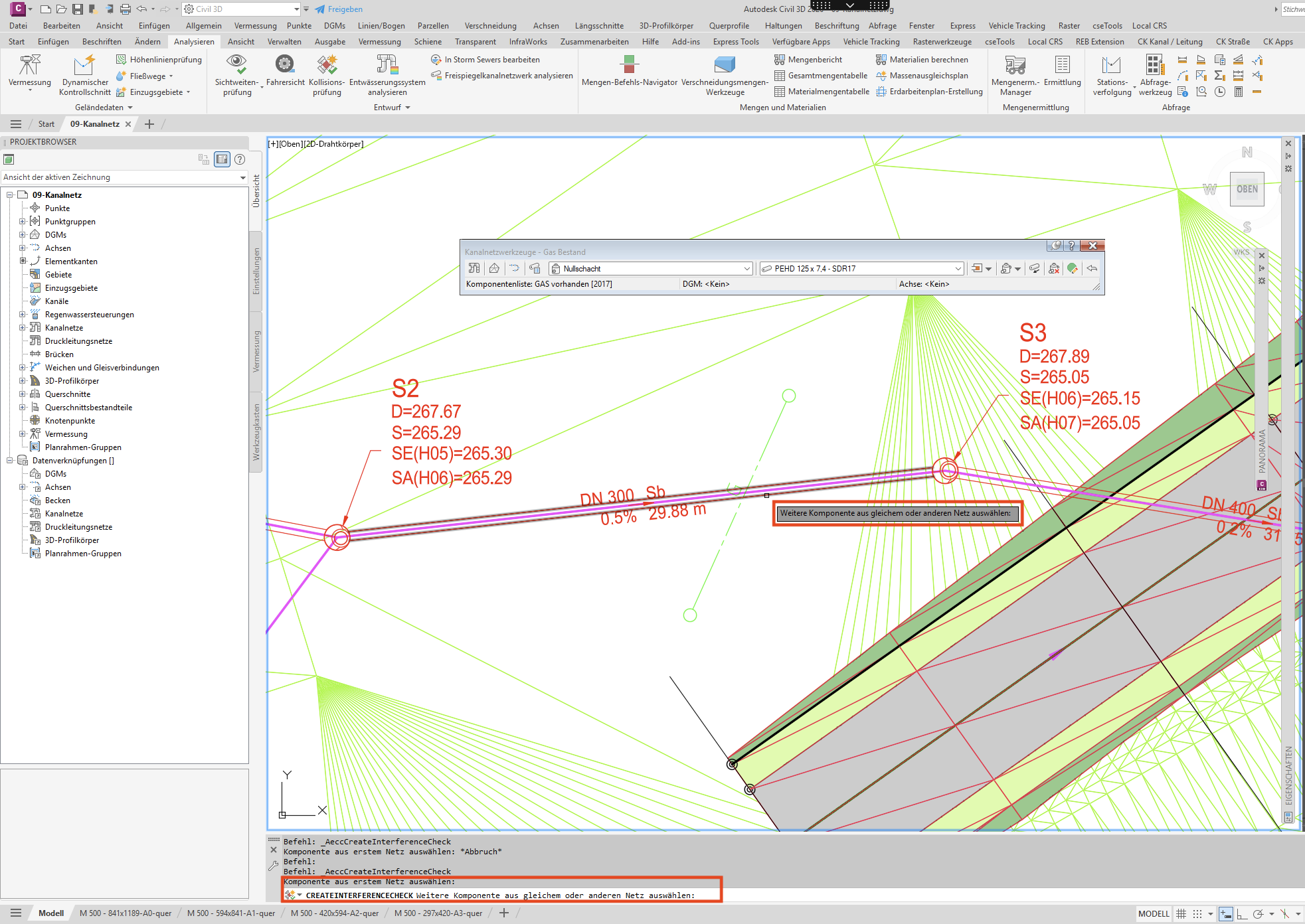Expand the Geländedaten panel flyout
Viewport: 1305px width, 924px height.
click(x=104, y=108)
